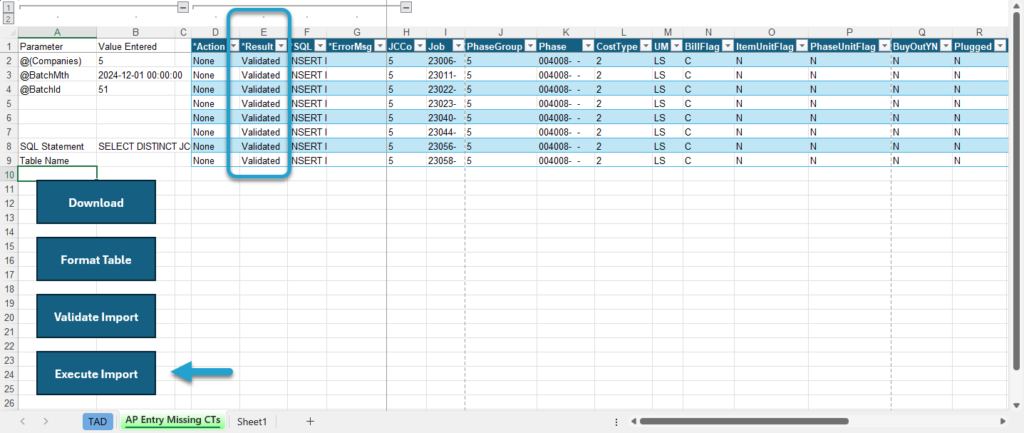
Task: Show outline level 1
Action: pyautogui.click(x=8, y=7)
